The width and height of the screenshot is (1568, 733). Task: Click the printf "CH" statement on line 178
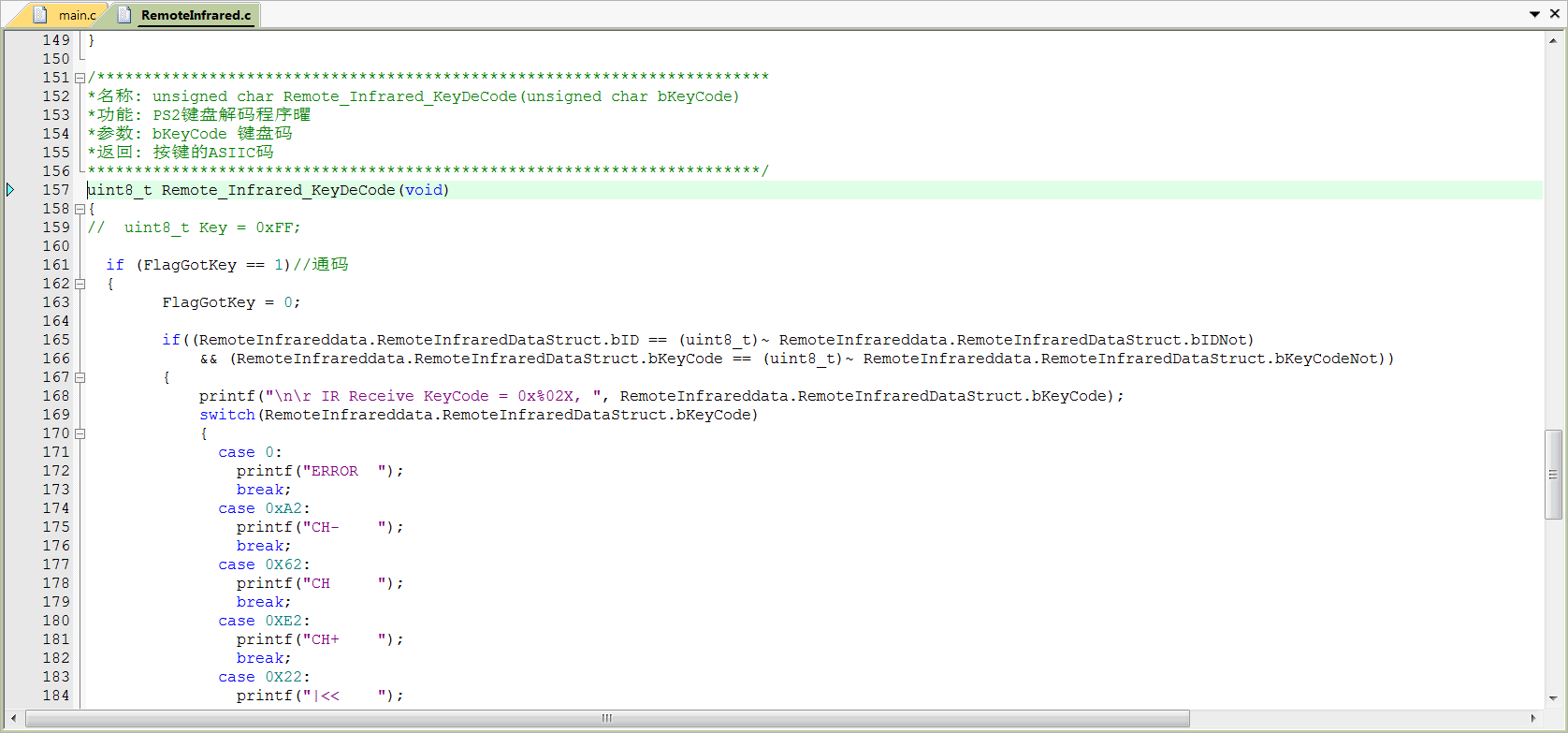pos(320,583)
